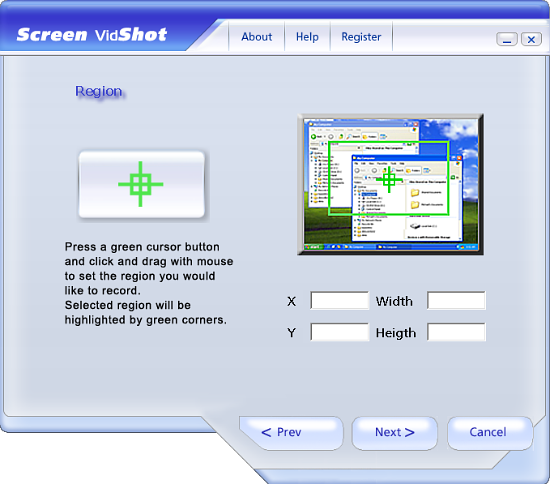Open the Help menu item

click(x=307, y=37)
